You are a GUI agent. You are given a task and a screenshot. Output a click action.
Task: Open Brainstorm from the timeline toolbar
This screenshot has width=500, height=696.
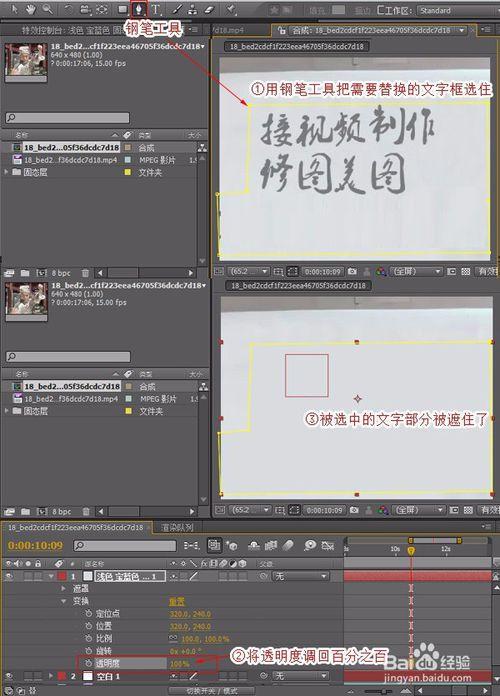(x=310, y=545)
